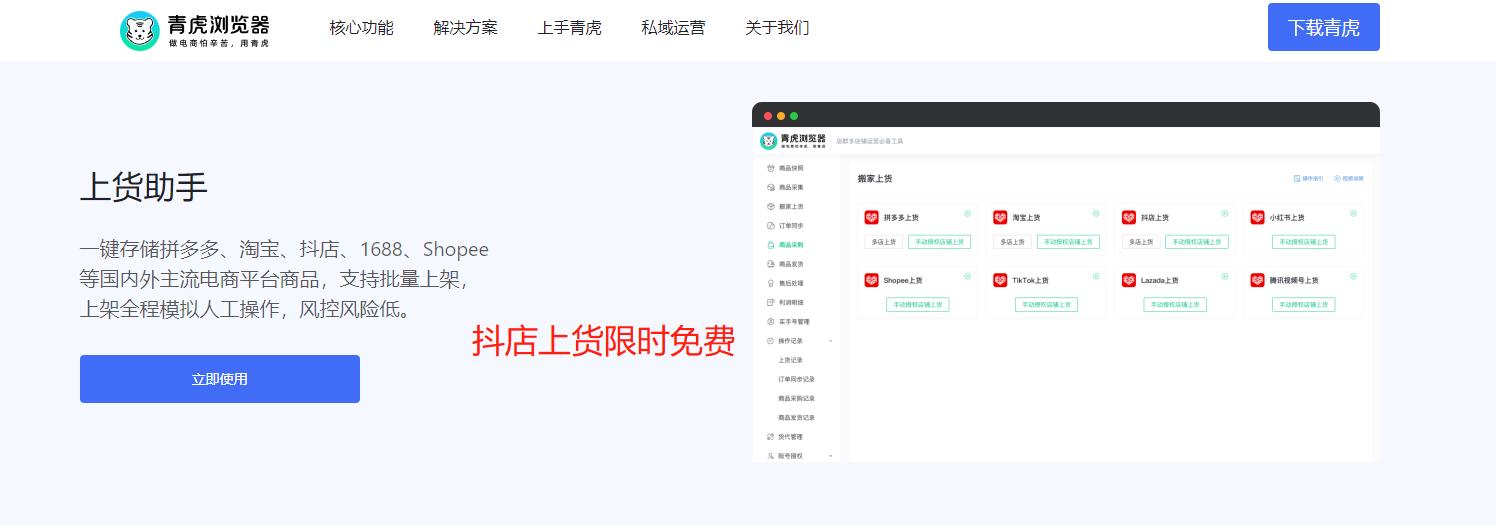The height and width of the screenshot is (525, 1496).
Task: Click the red logo on 抖店上货 card
Action: click(1129, 217)
